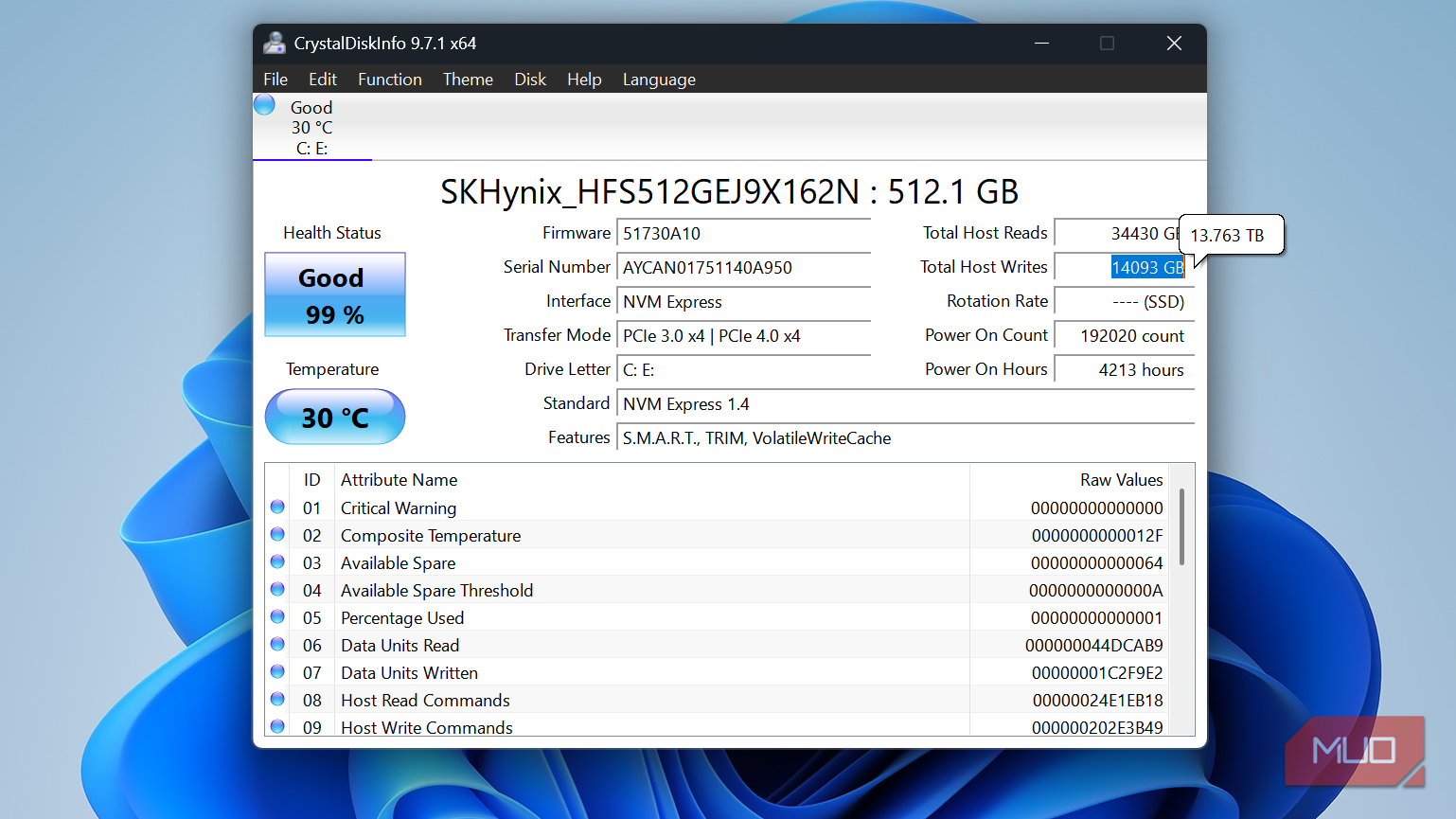Click the Transfer Mode field PCIe 3.0 x4

tap(743, 336)
